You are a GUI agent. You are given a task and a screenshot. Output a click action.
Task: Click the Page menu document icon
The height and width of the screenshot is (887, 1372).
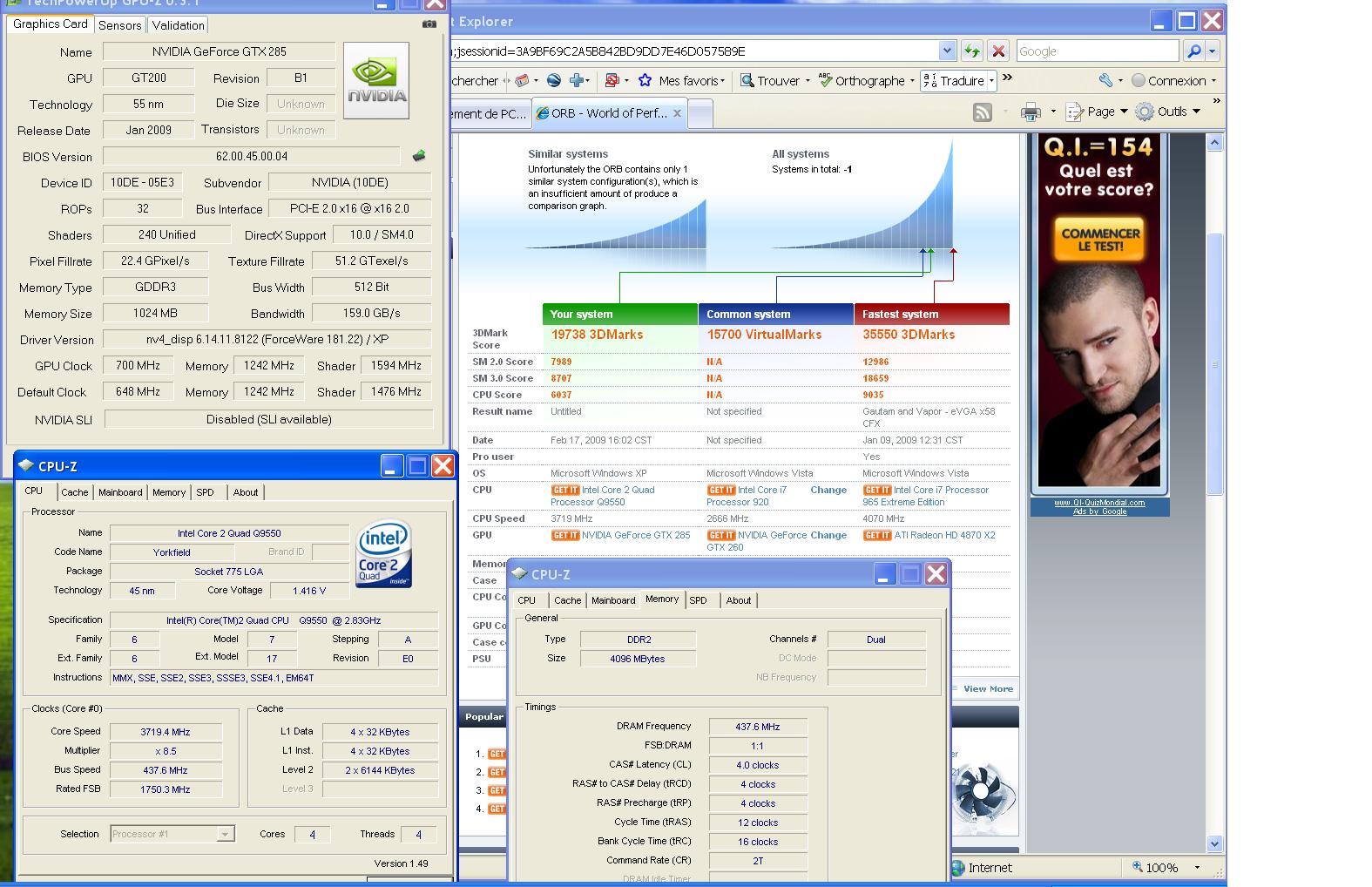tap(1074, 112)
